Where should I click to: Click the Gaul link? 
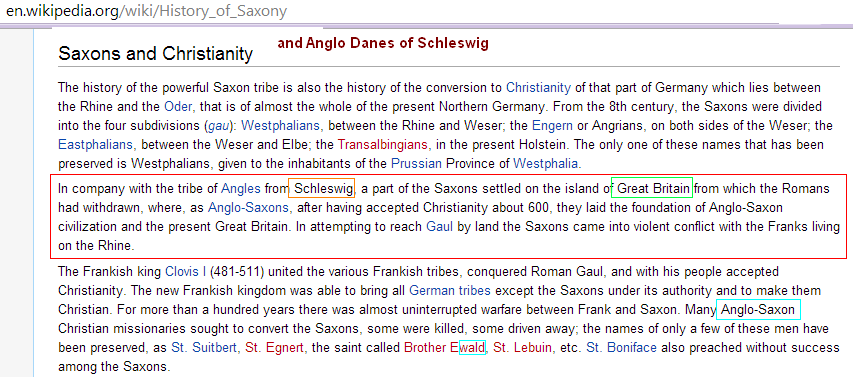440,227
